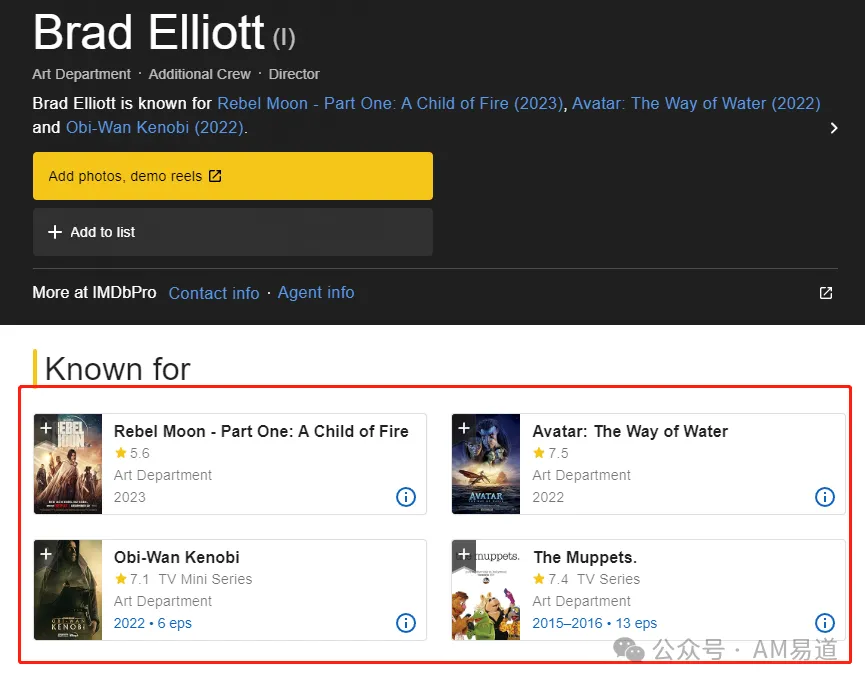View 2015–2016 13 eps Muppets episodes link
This screenshot has width=865, height=684.
pyautogui.click(x=595, y=623)
